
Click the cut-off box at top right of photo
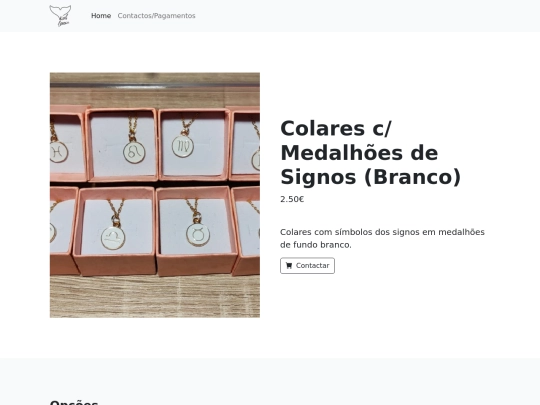(x=244, y=143)
